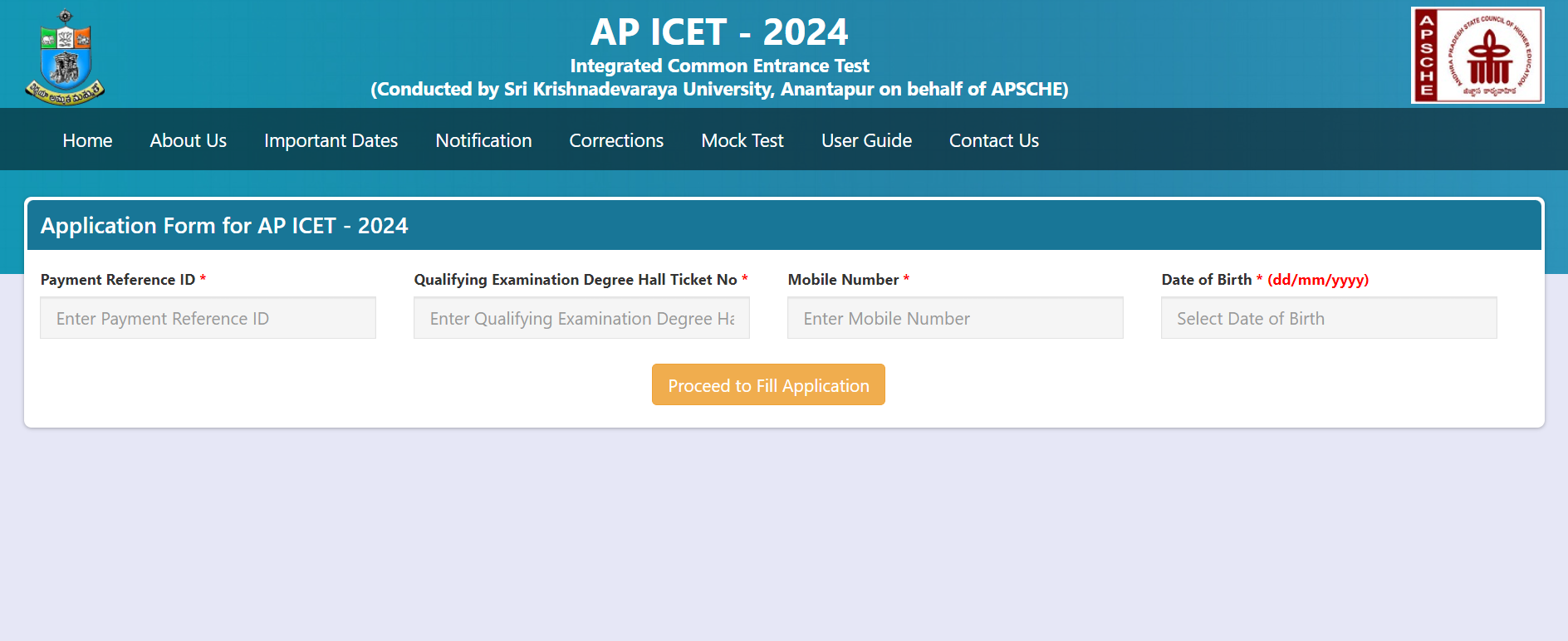Open the User Guide
Viewport: 1568px width, 641px height.
(866, 140)
